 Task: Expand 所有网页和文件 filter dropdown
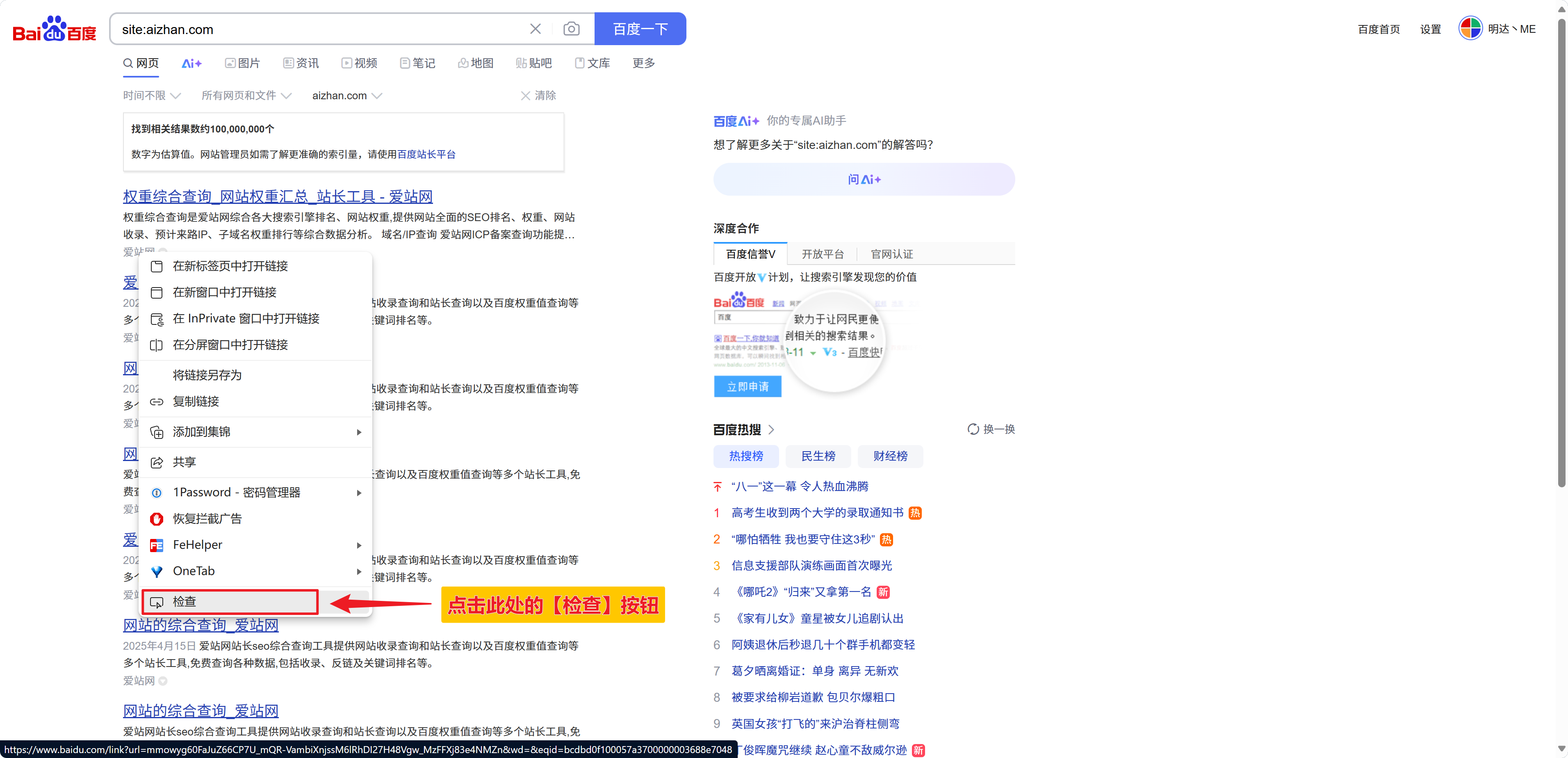246,96
